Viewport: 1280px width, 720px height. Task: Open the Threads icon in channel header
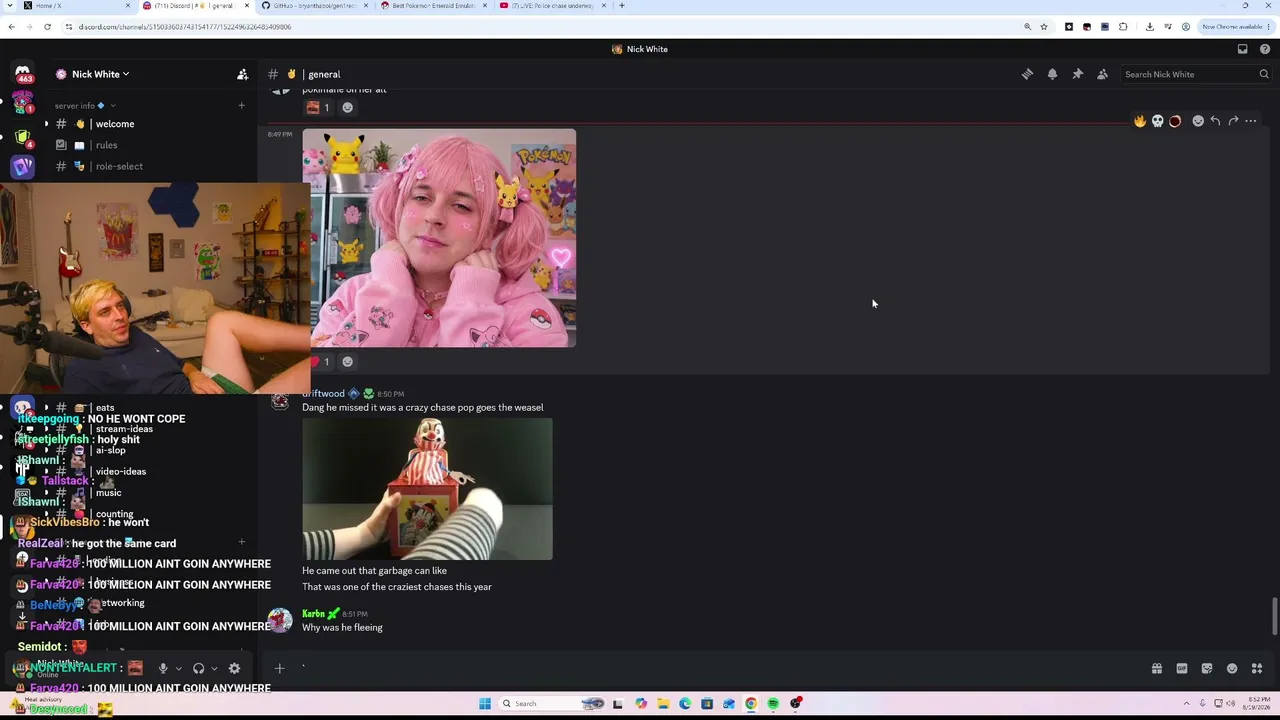[1027, 74]
